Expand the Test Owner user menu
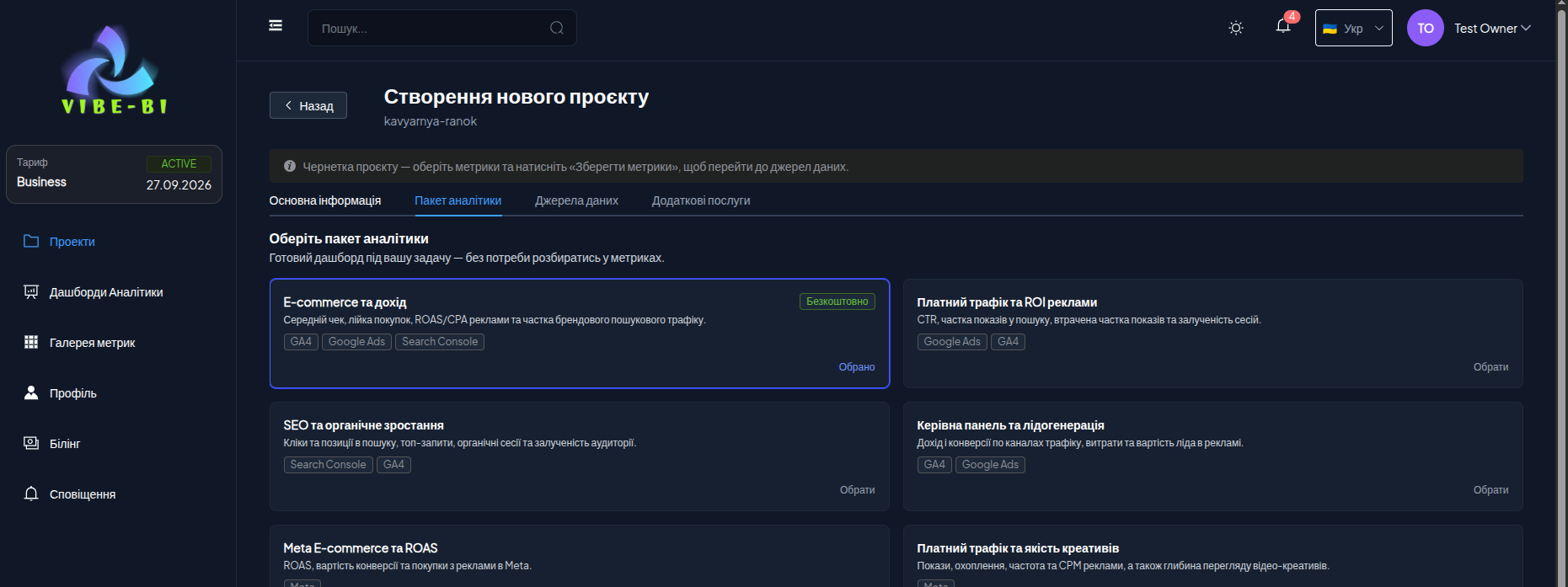 [1492, 28]
